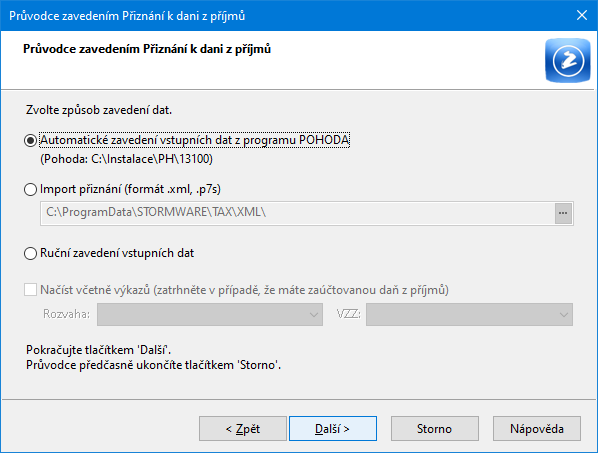Click the XML import path field
598x453 pixels.
(297, 213)
